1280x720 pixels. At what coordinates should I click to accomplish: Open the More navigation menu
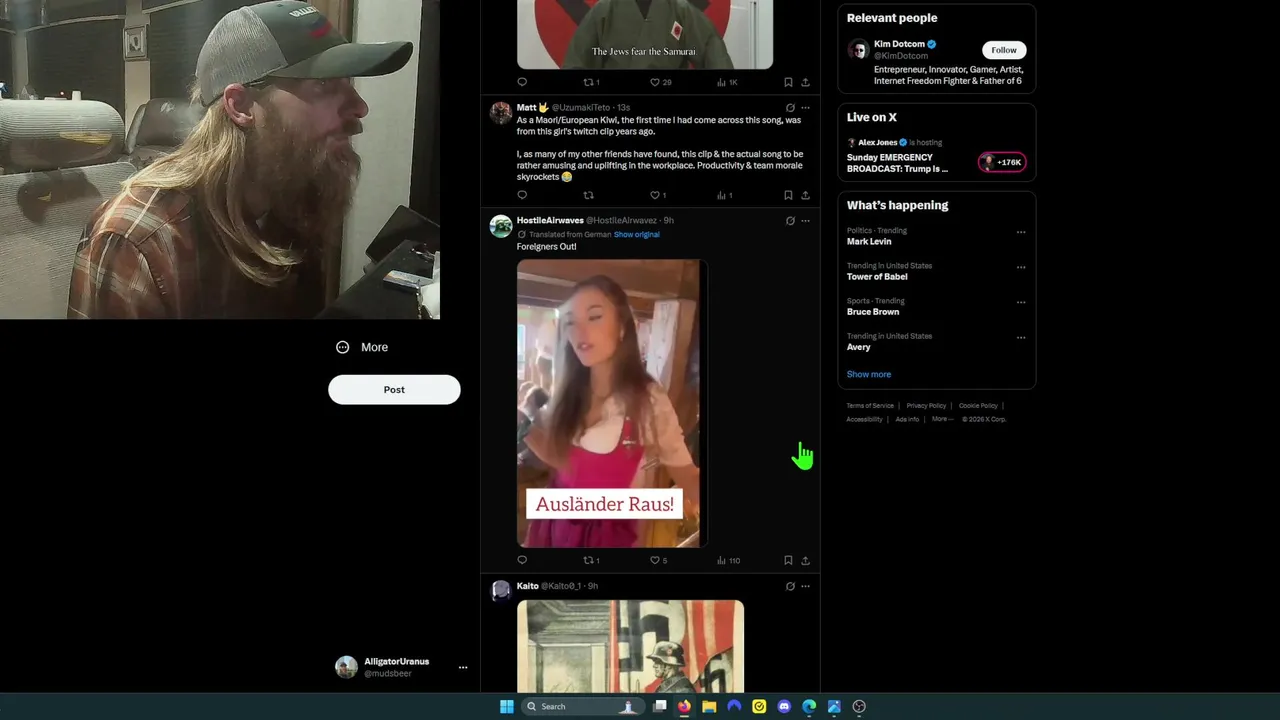pos(362,347)
